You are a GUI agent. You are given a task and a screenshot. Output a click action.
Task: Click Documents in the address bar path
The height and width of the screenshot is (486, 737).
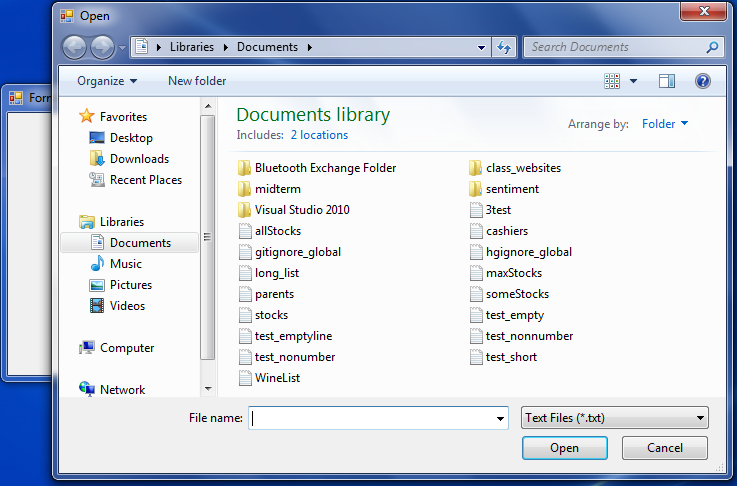click(267, 47)
